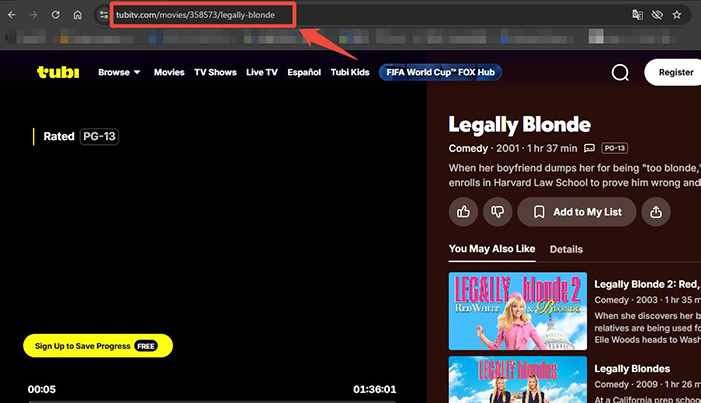Open the Legally Blonde 2 thumbnail
Image resolution: width=701 pixels, height=403 pixels.
[x=518, y=311]
